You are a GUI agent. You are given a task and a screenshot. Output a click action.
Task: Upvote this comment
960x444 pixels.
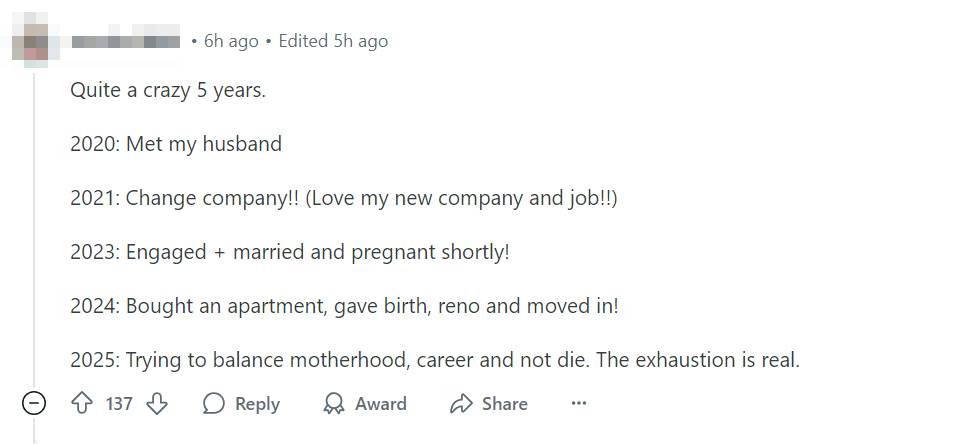click(x=82, y=404)
